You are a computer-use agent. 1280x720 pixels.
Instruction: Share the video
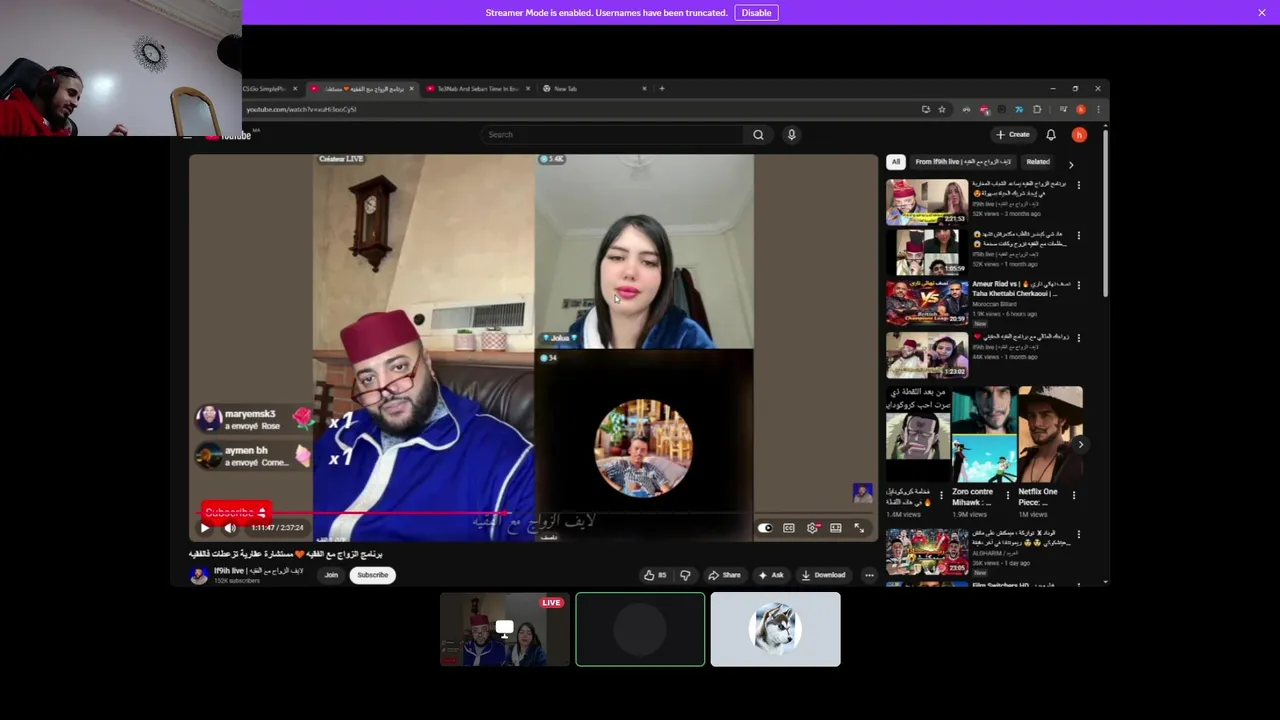(x=724, y=575)
